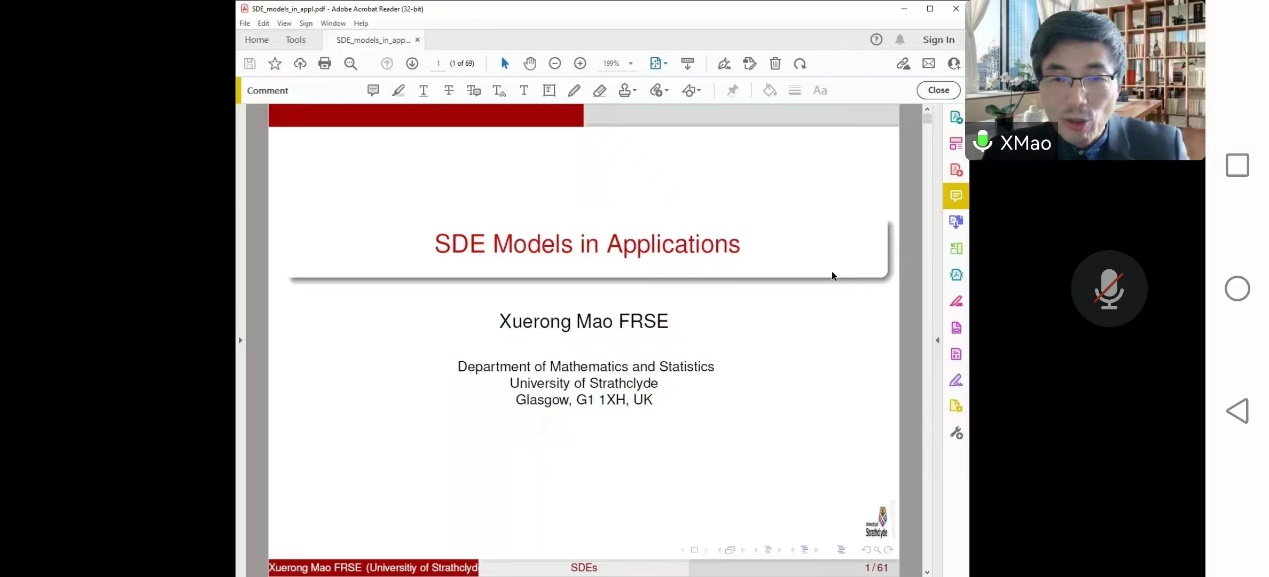Print the document with printer icon

tap(324, 63)
